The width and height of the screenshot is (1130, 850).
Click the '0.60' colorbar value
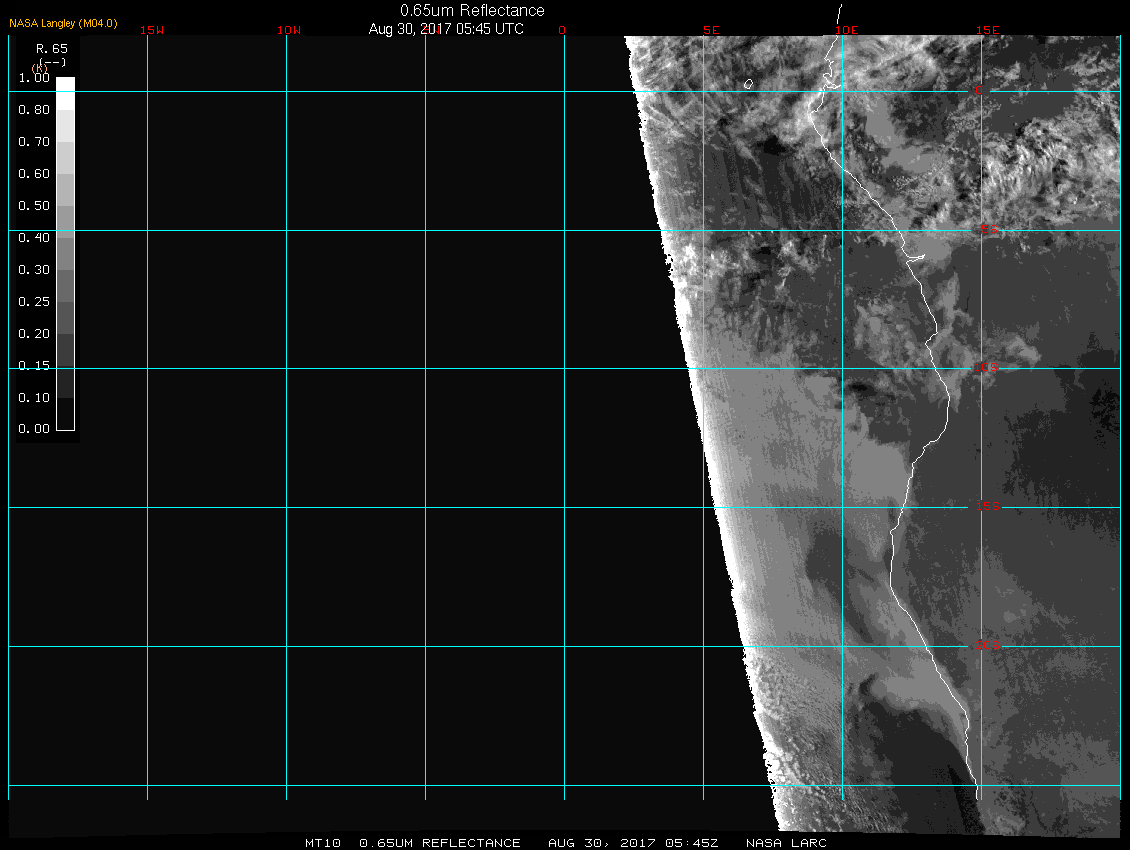[34, 174]
